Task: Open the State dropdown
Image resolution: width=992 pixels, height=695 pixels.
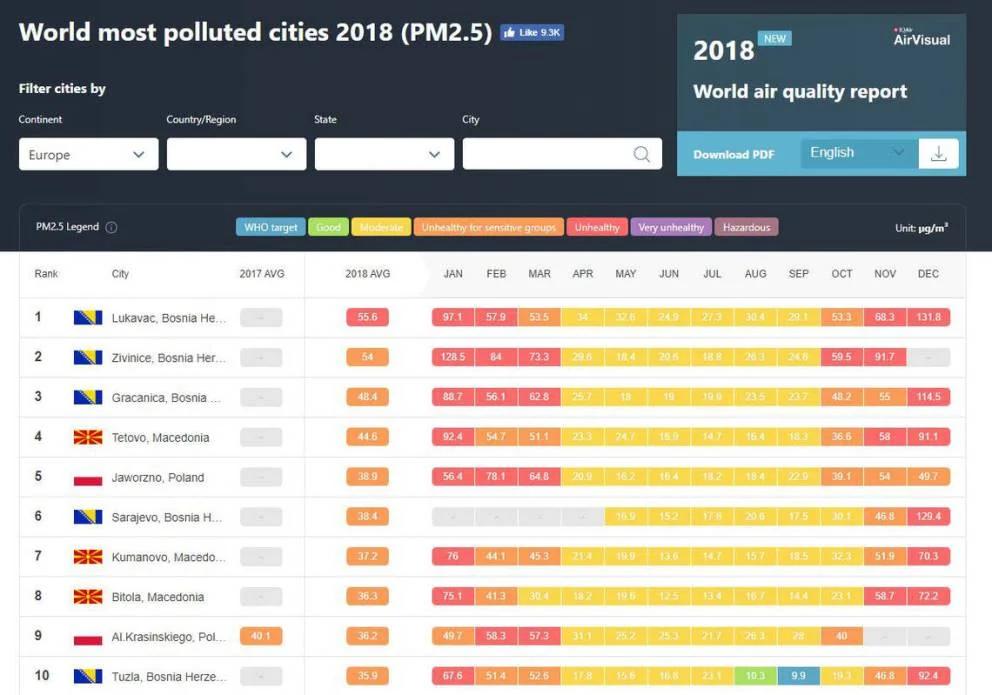Action: click(x=384, y=155)
